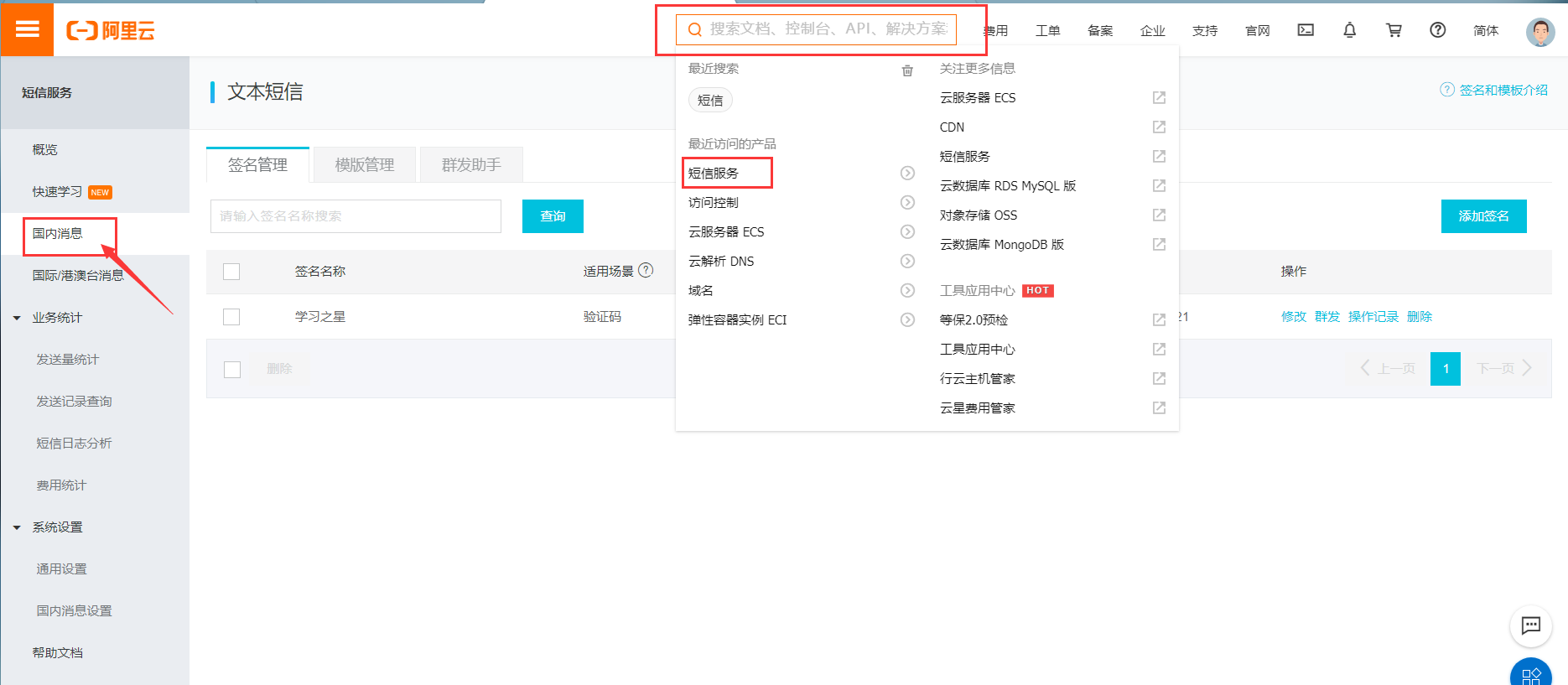
Task: Focus the top search box
Action: [816, 29]
